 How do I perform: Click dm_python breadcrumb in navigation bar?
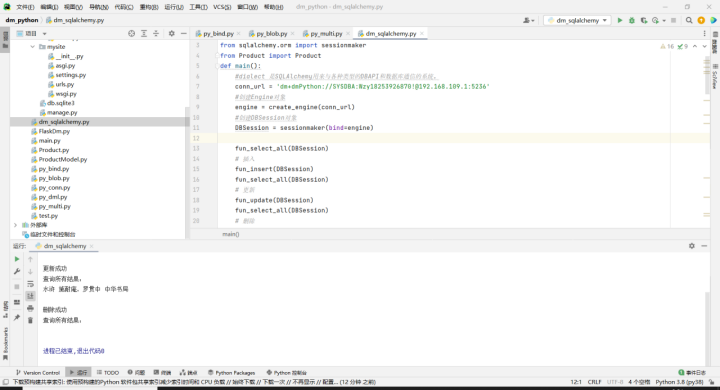pos(22,20)
